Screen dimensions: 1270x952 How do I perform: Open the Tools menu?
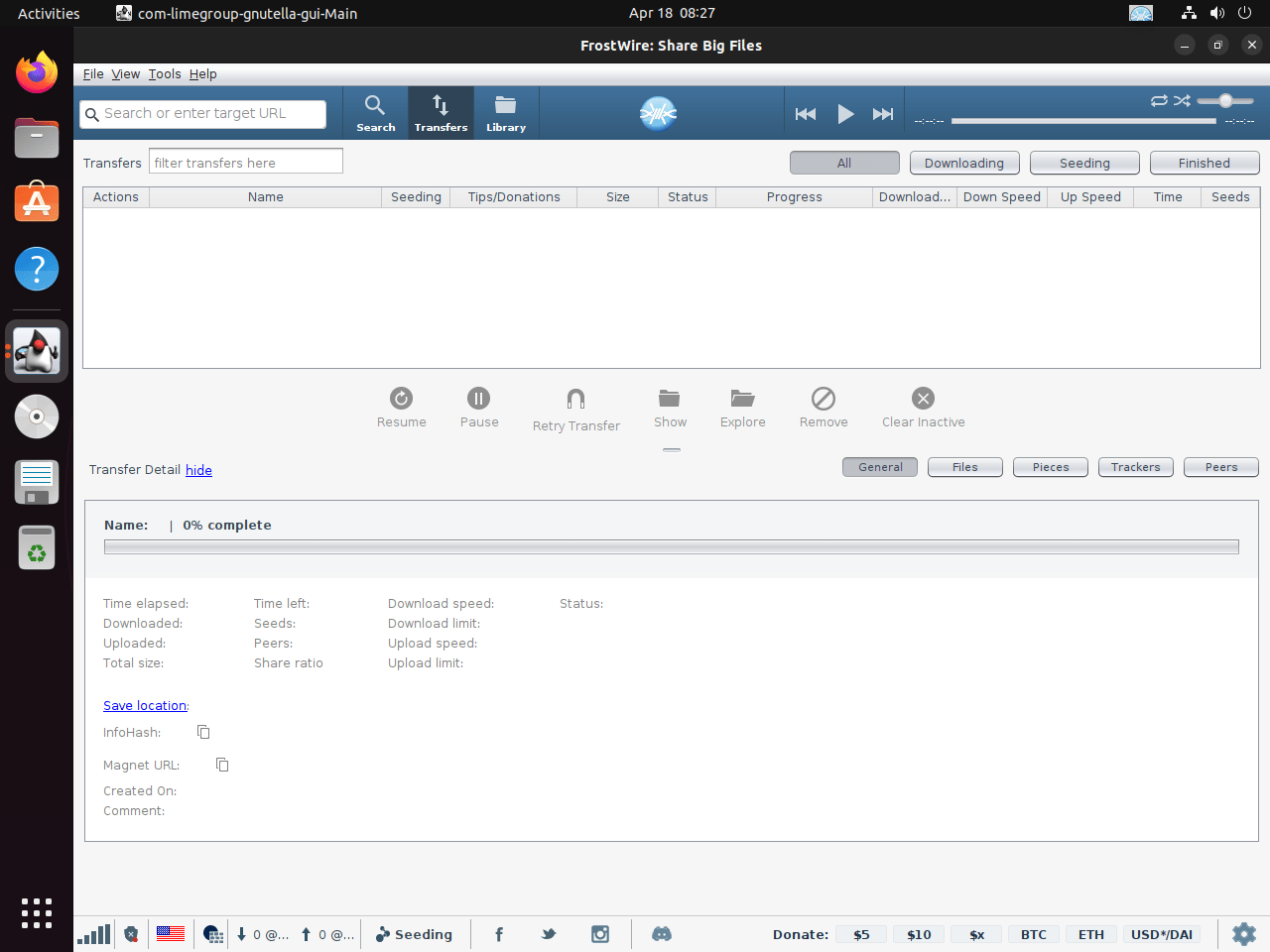tap(165, 74)
